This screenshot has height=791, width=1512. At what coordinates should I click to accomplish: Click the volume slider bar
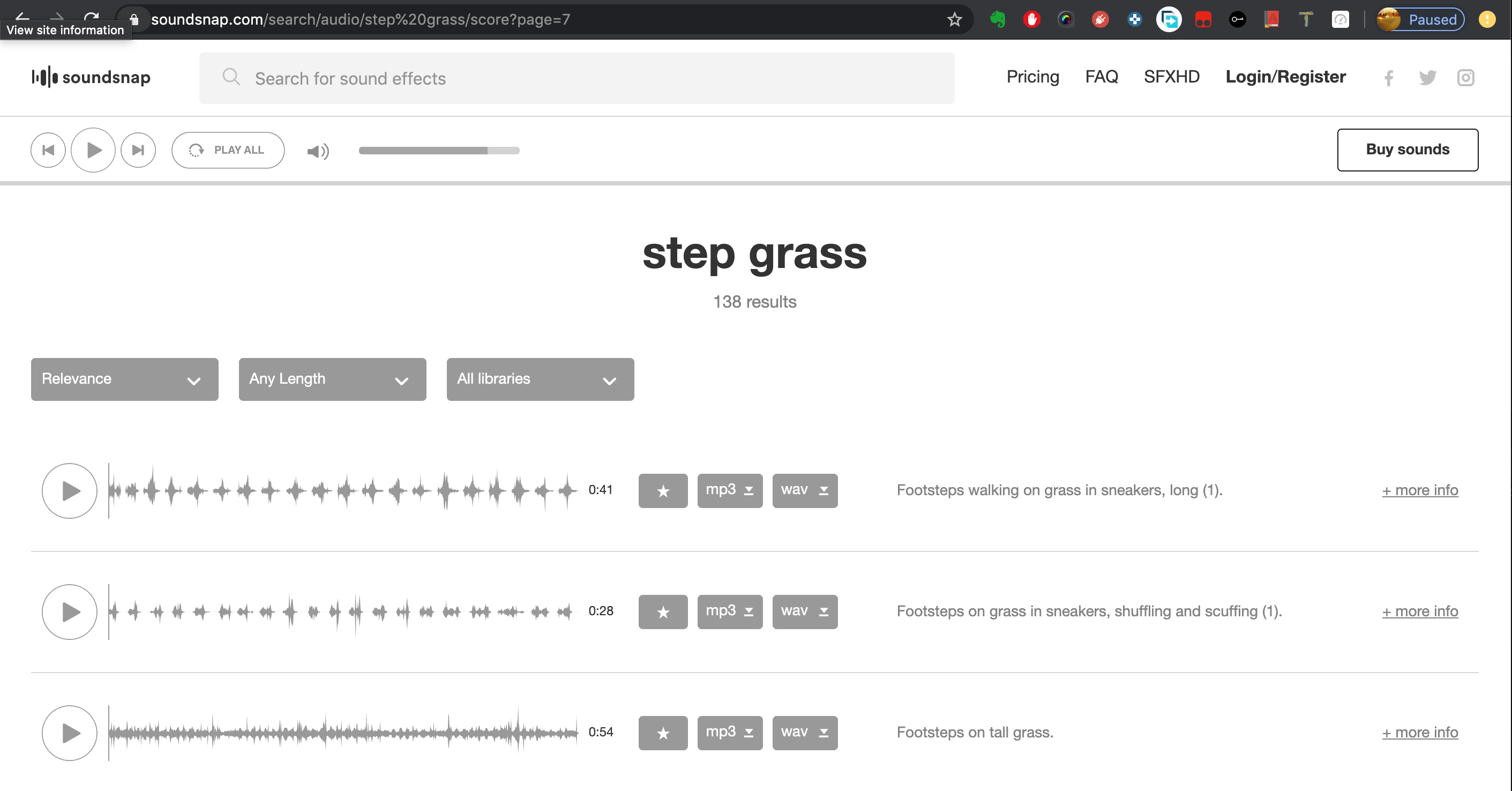(438, 151)
